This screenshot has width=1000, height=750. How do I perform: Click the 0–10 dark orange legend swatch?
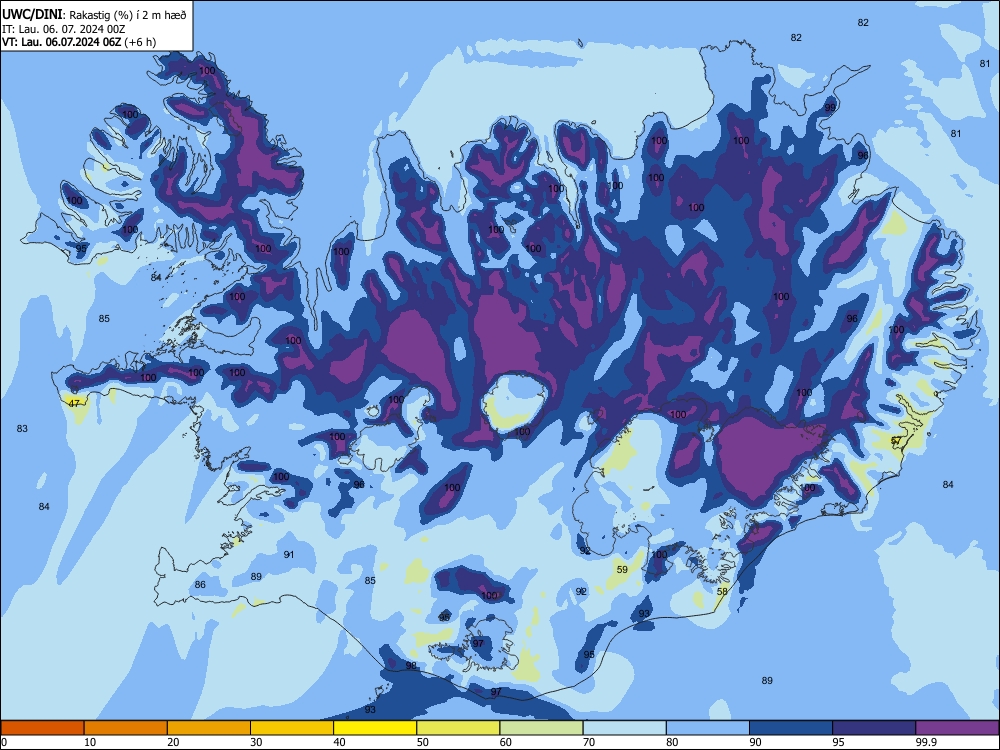[x=42, y=728]
